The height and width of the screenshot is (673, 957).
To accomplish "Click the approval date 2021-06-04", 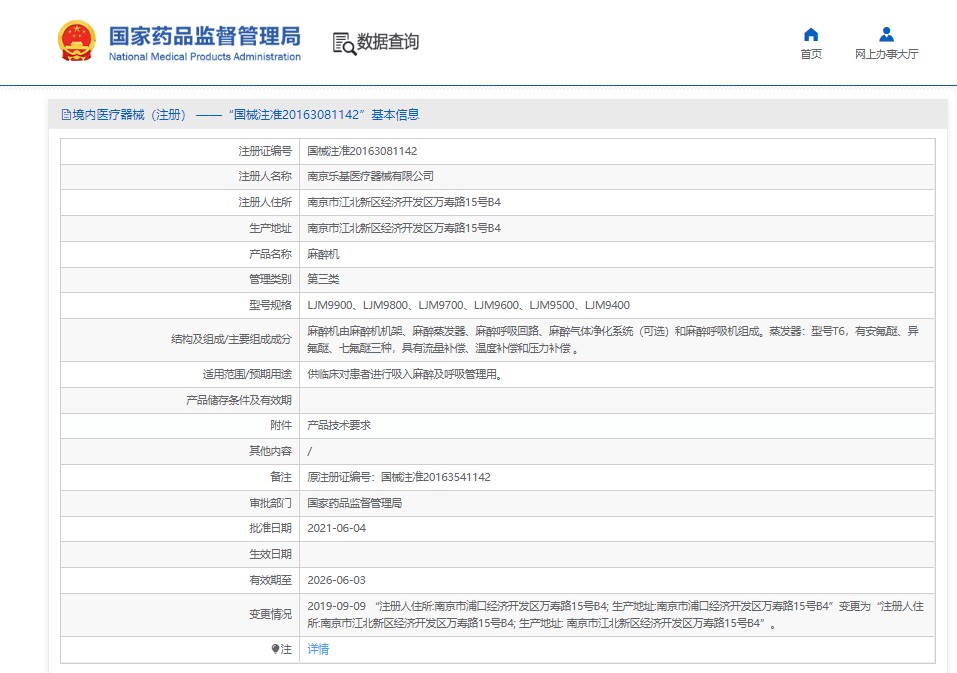I will pyautogui.click(x=336, y=528).
